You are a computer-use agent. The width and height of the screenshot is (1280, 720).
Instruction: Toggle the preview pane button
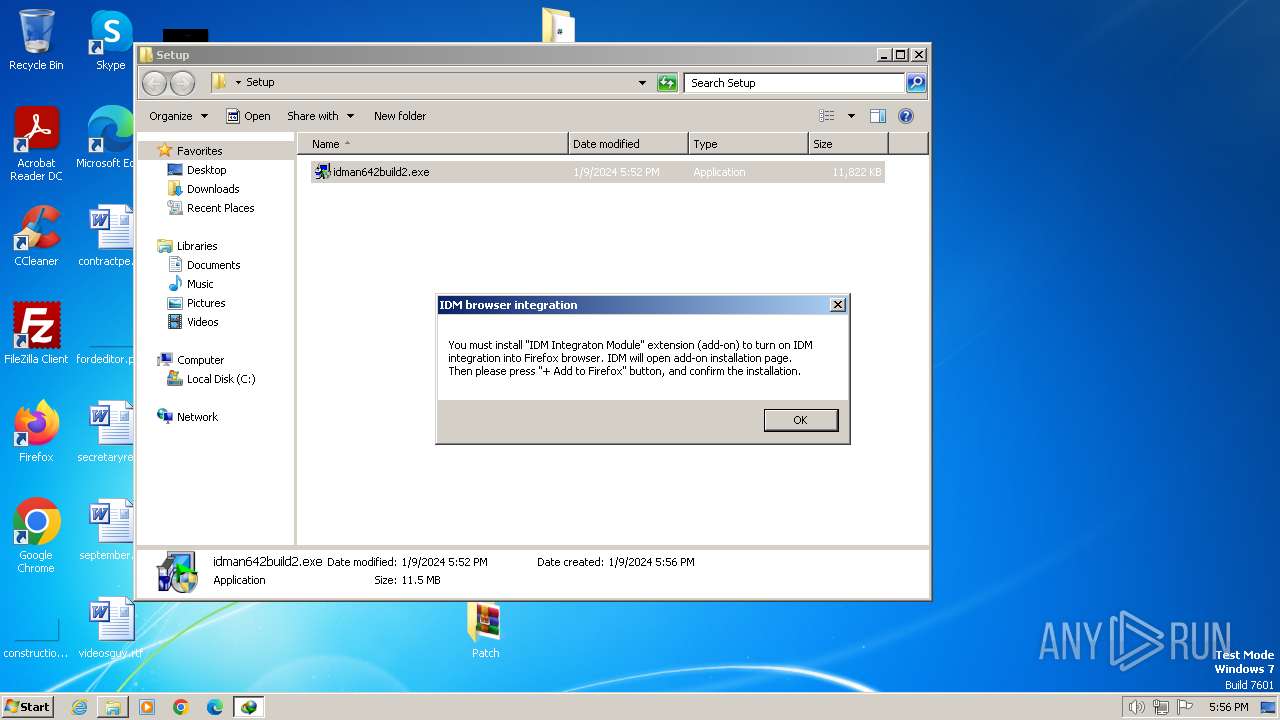[x=878, y=116]
